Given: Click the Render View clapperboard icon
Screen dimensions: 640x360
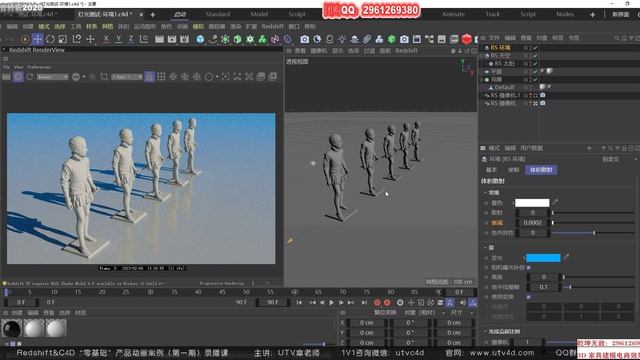Looking at the screenshot, I should pos(159,39).
